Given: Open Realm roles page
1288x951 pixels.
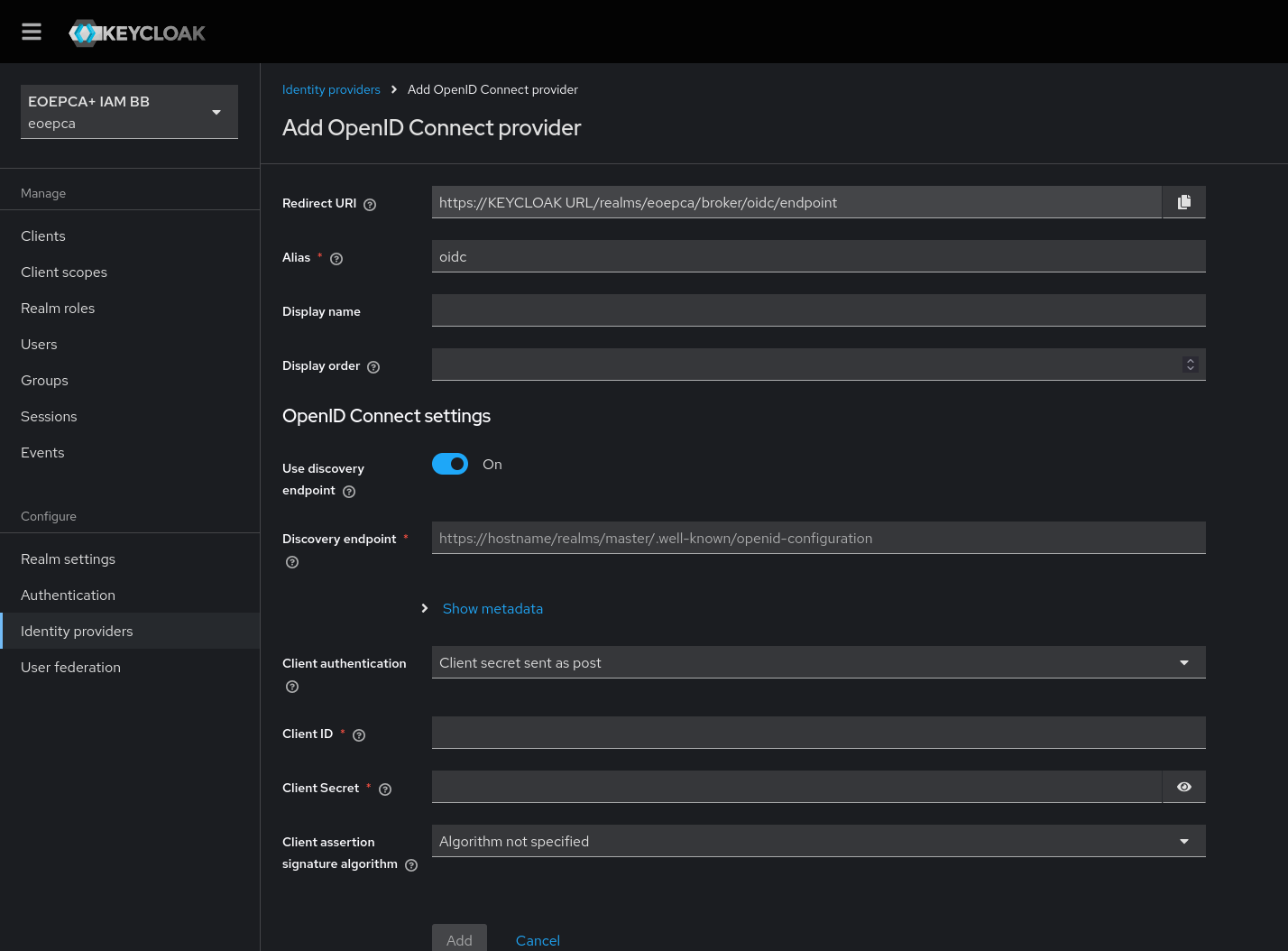Looking at the screenshot, I should point(130,309).
